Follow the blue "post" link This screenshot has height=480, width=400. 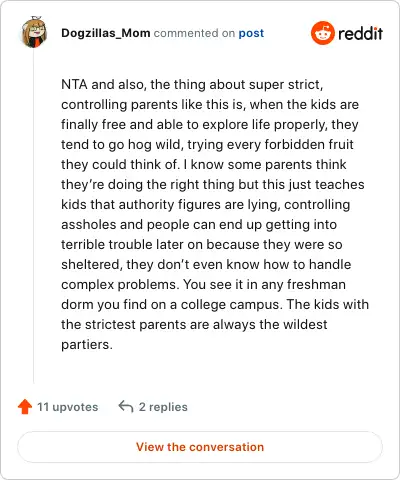tap(251, 33)
